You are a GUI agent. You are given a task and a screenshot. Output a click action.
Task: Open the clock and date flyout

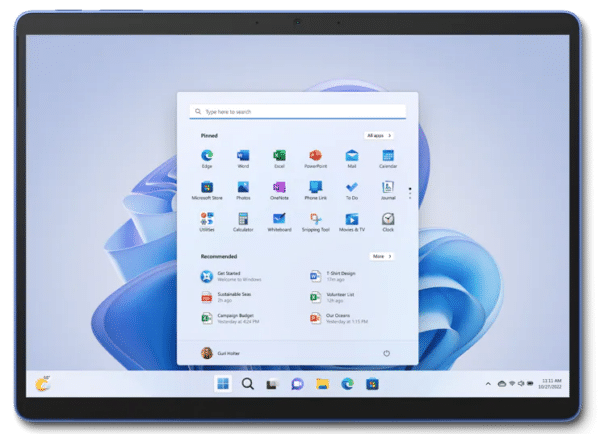pos(550,384)
